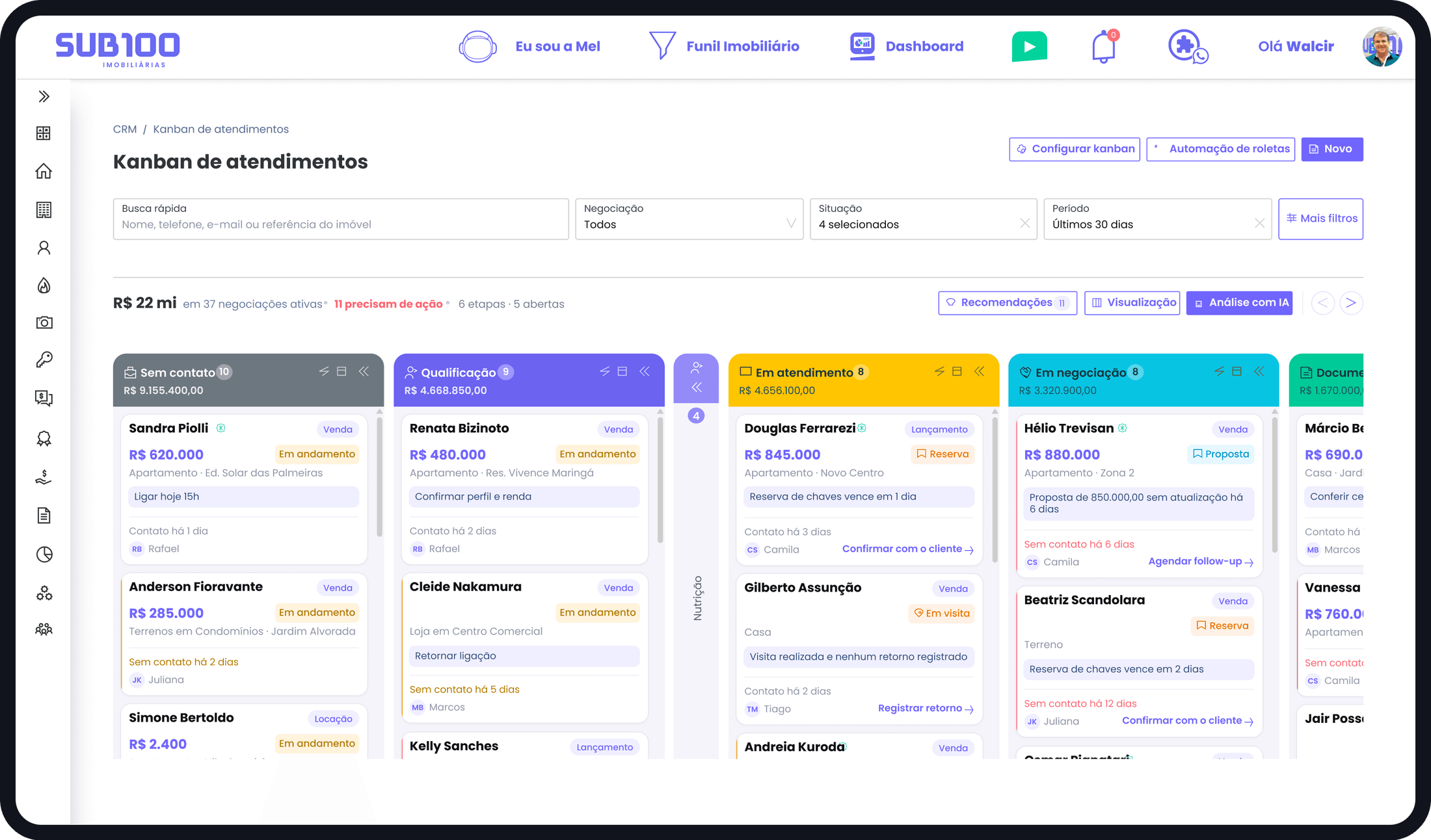This screenshot has height=840, width=1431.
Task: Click the lightning icon in Sem contato header
Action: (324, 371)
